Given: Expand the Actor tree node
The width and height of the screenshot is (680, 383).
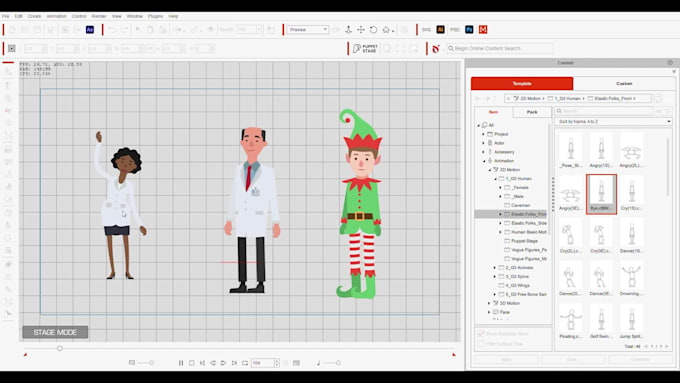Looking at the screenshot, I should pos(484,143).
